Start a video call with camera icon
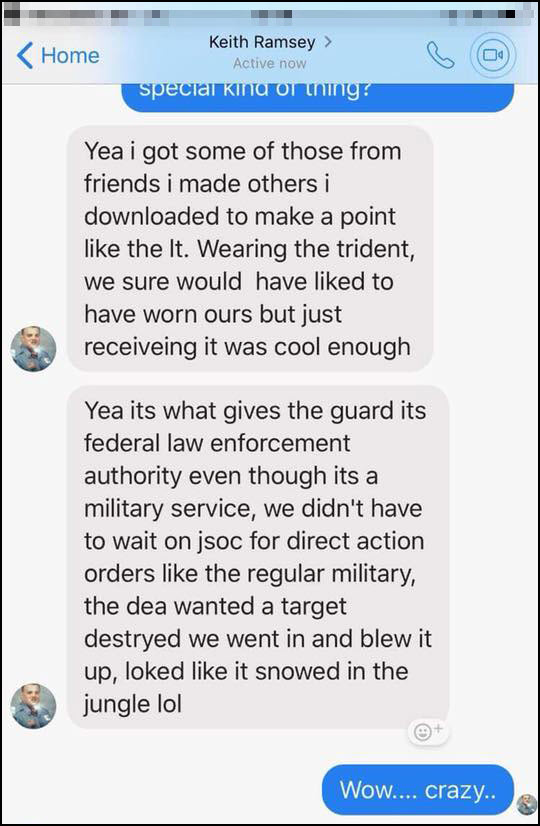Screen dimensions: 540x826 (493, 55)
